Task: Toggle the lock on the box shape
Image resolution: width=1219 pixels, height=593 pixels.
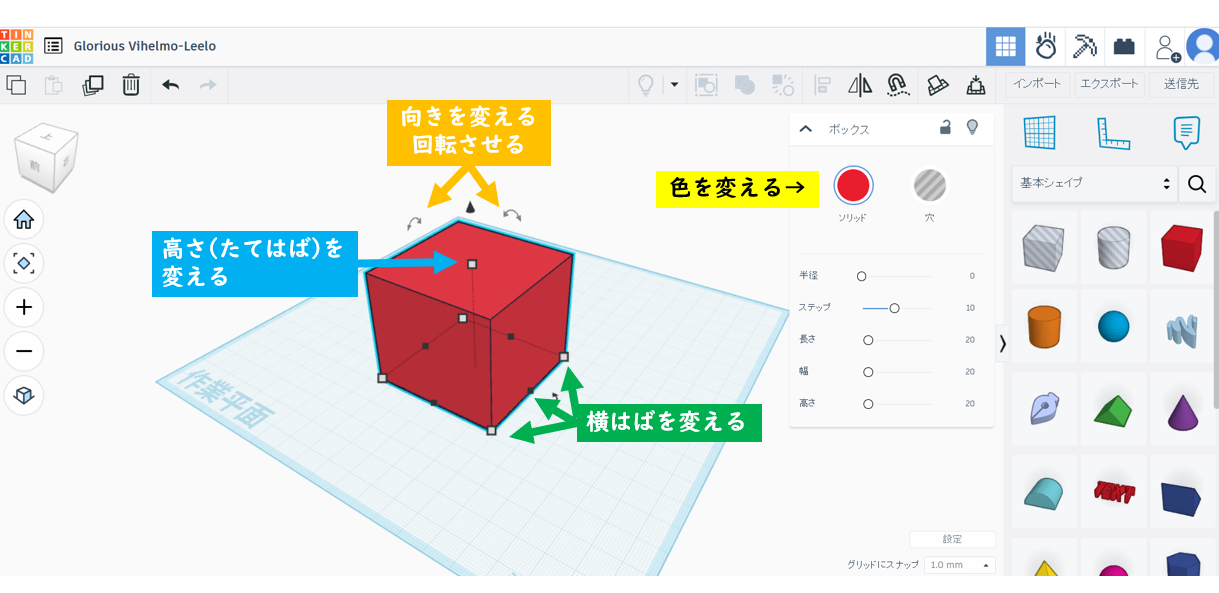Action: point(944,128)
